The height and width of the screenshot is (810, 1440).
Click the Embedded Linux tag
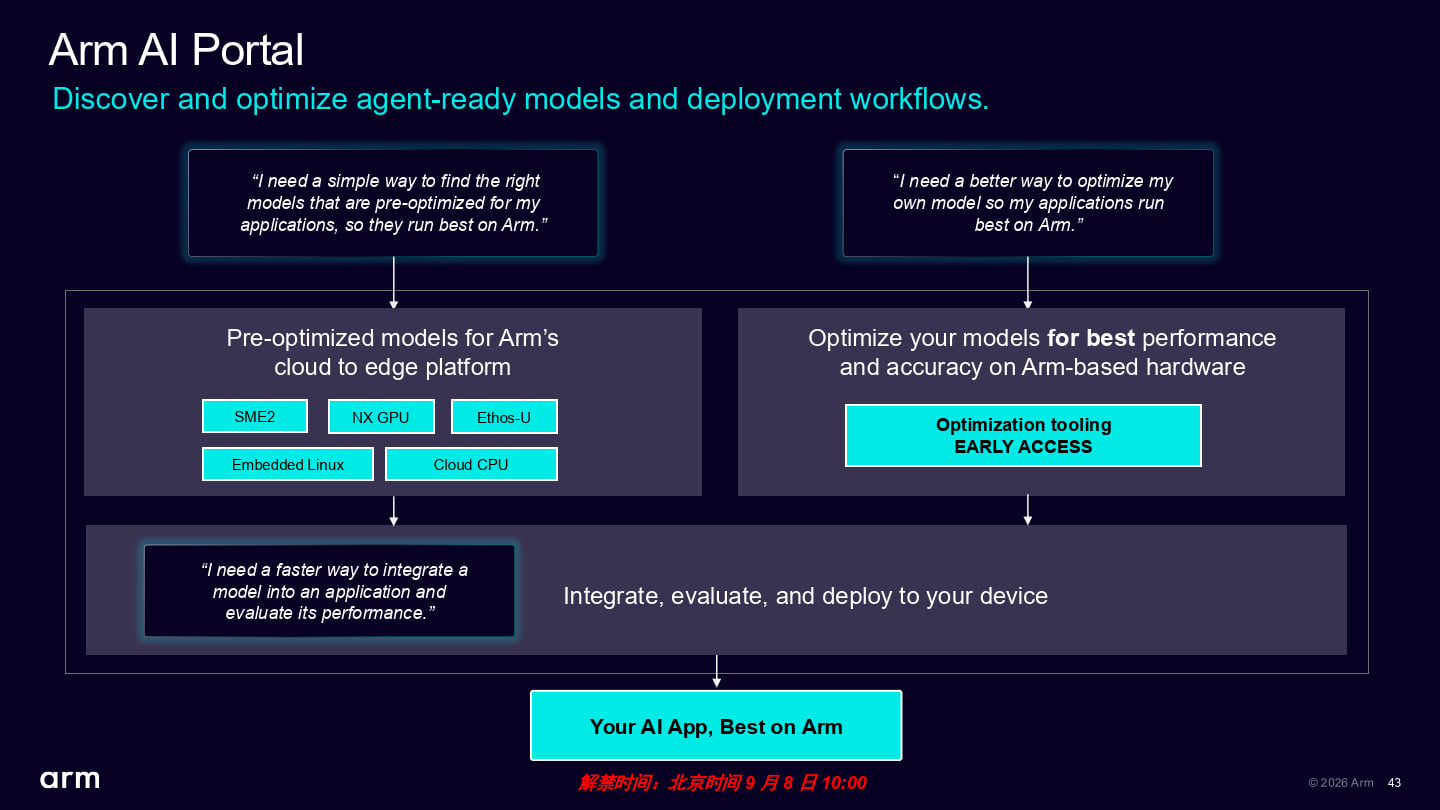coord(288,464)
